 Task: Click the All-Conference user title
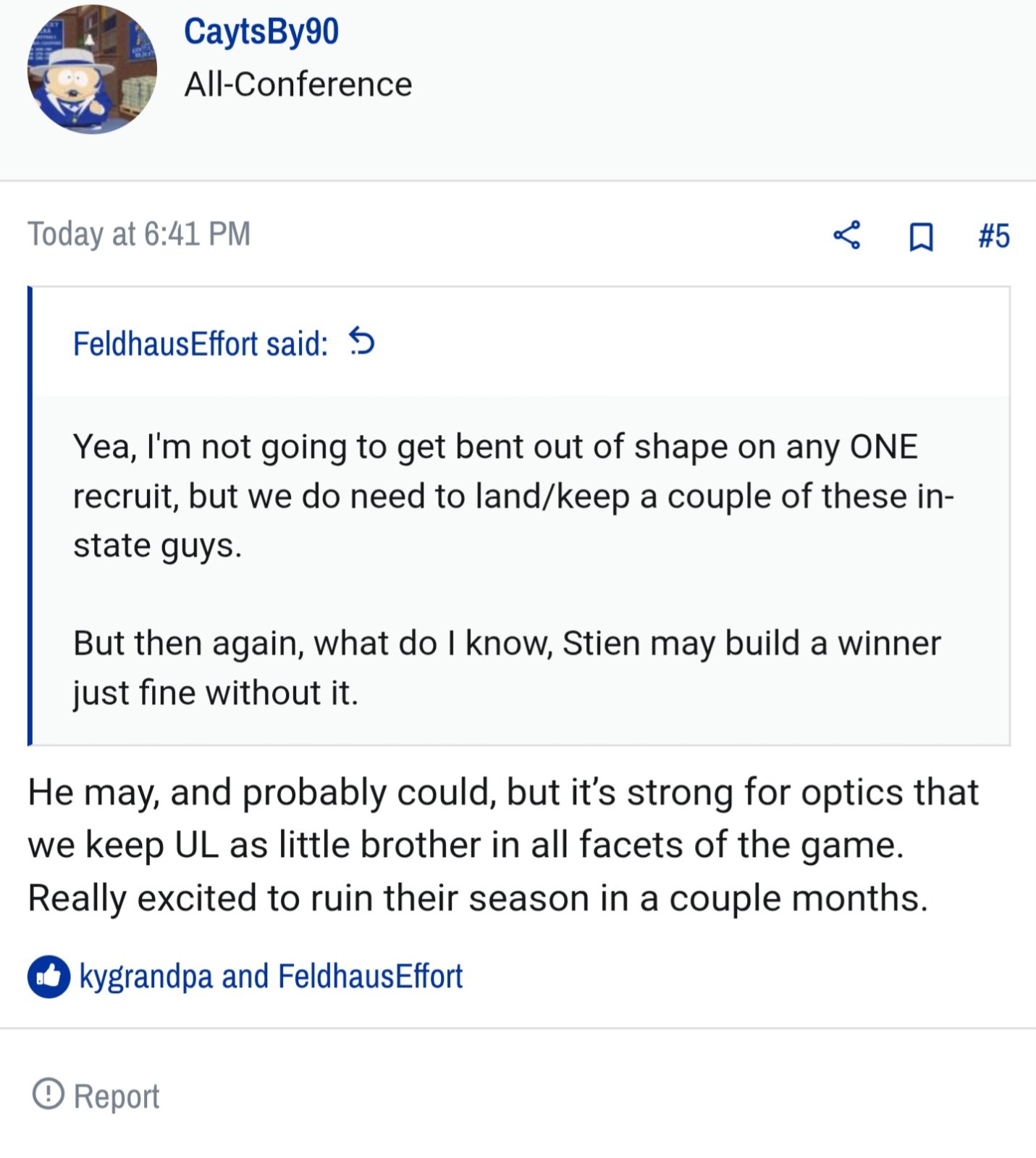298,84
